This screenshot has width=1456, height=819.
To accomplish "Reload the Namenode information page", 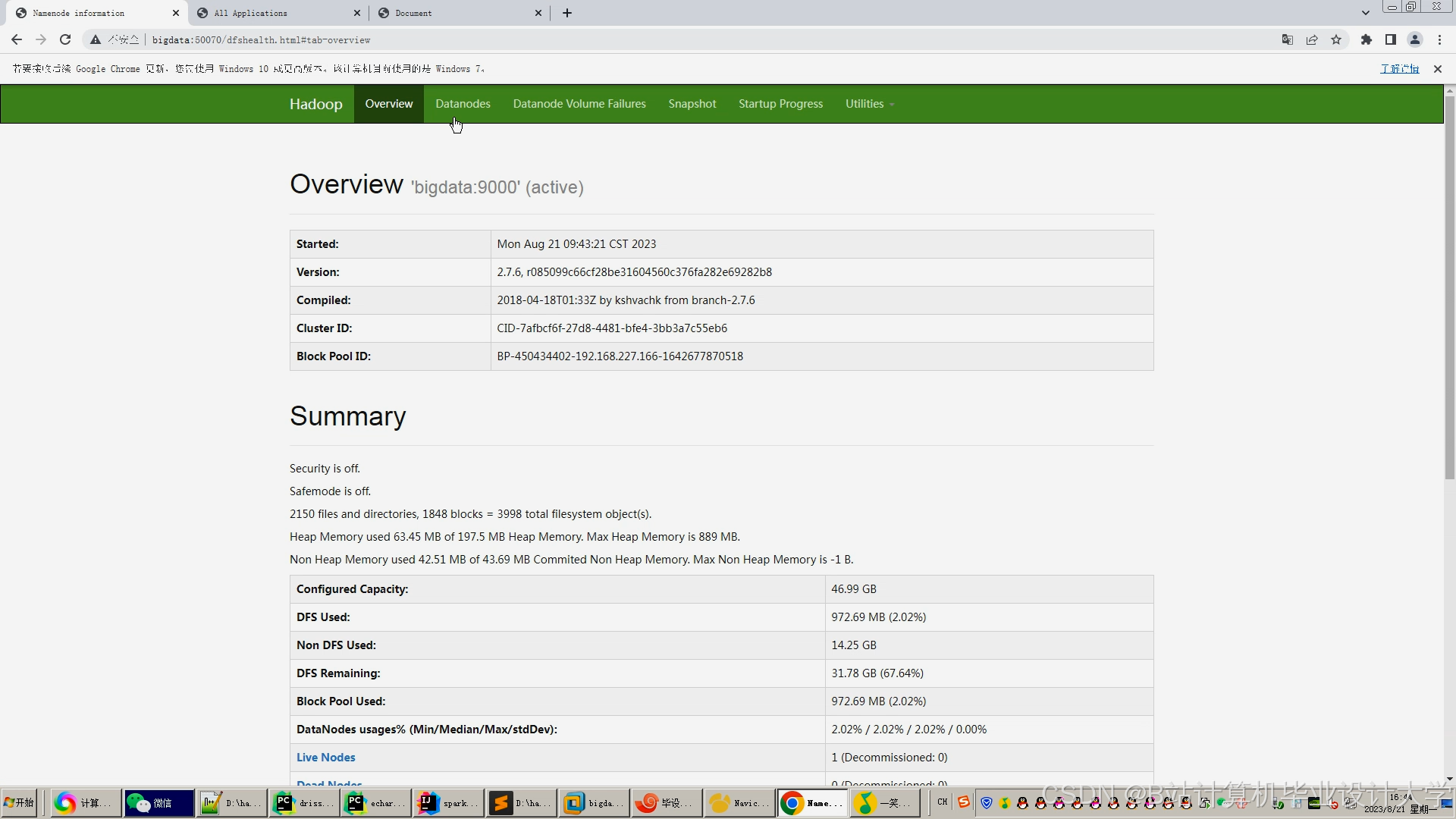I will point(65,39).
